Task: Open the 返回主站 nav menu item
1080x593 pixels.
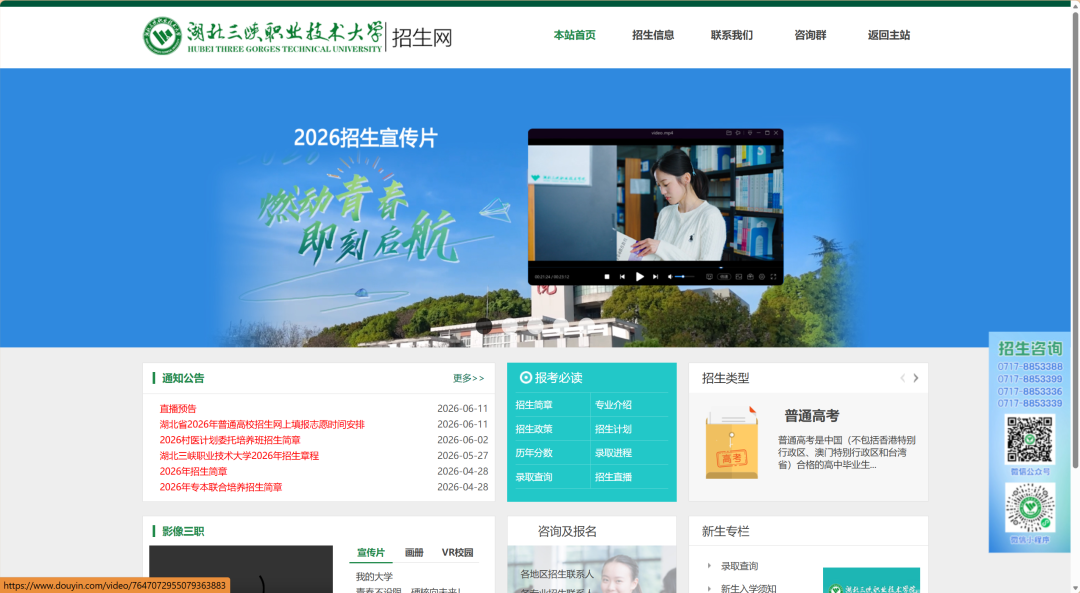Action: pyautogui.click(x=889, y=35)
